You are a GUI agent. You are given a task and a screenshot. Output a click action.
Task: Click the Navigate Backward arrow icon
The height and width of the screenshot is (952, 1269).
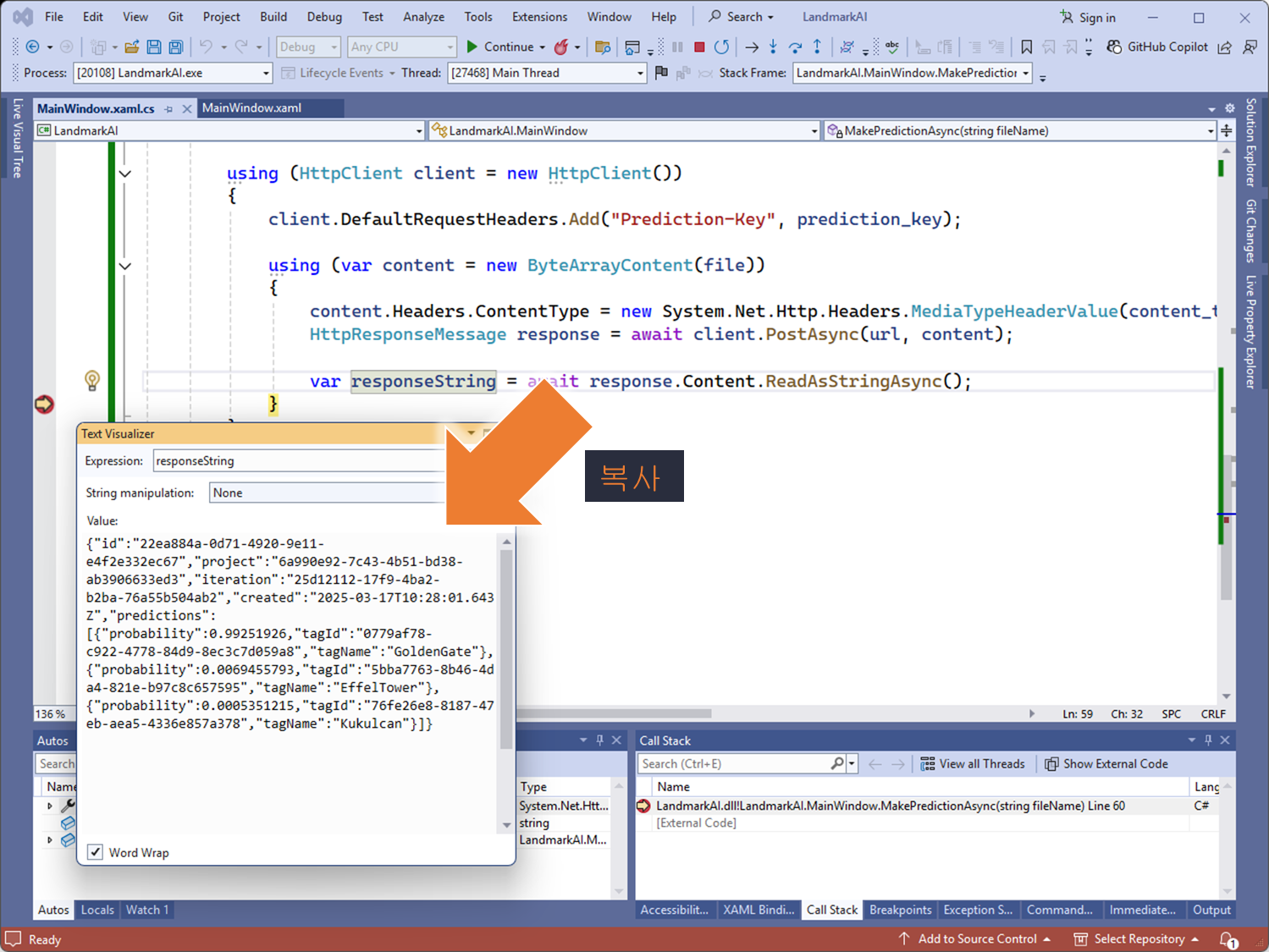coord(33,47)
